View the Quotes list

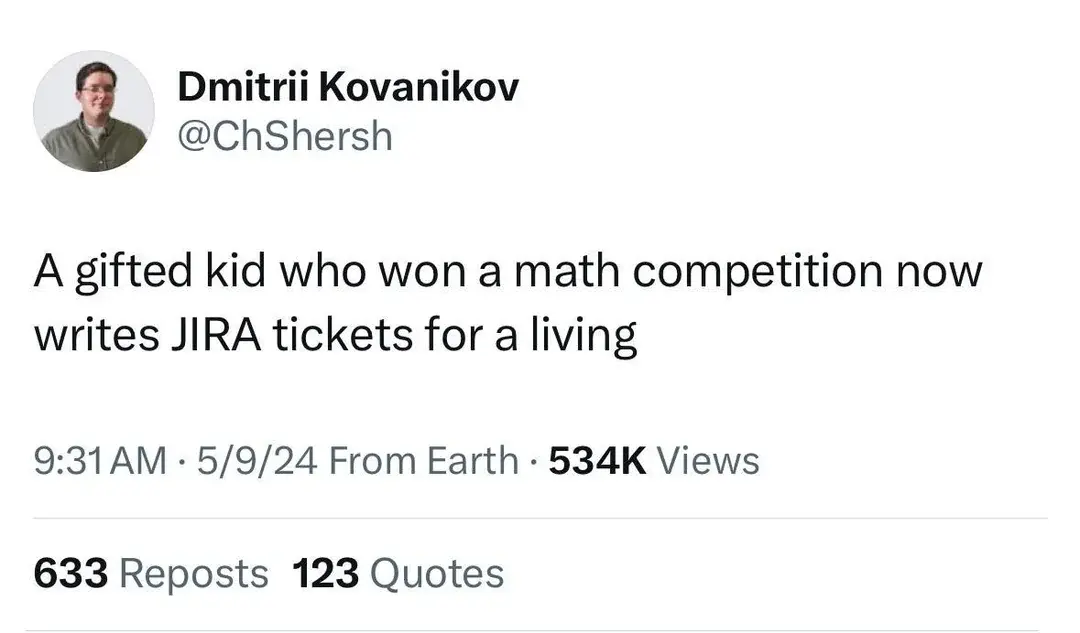click(x=437, y=574)
